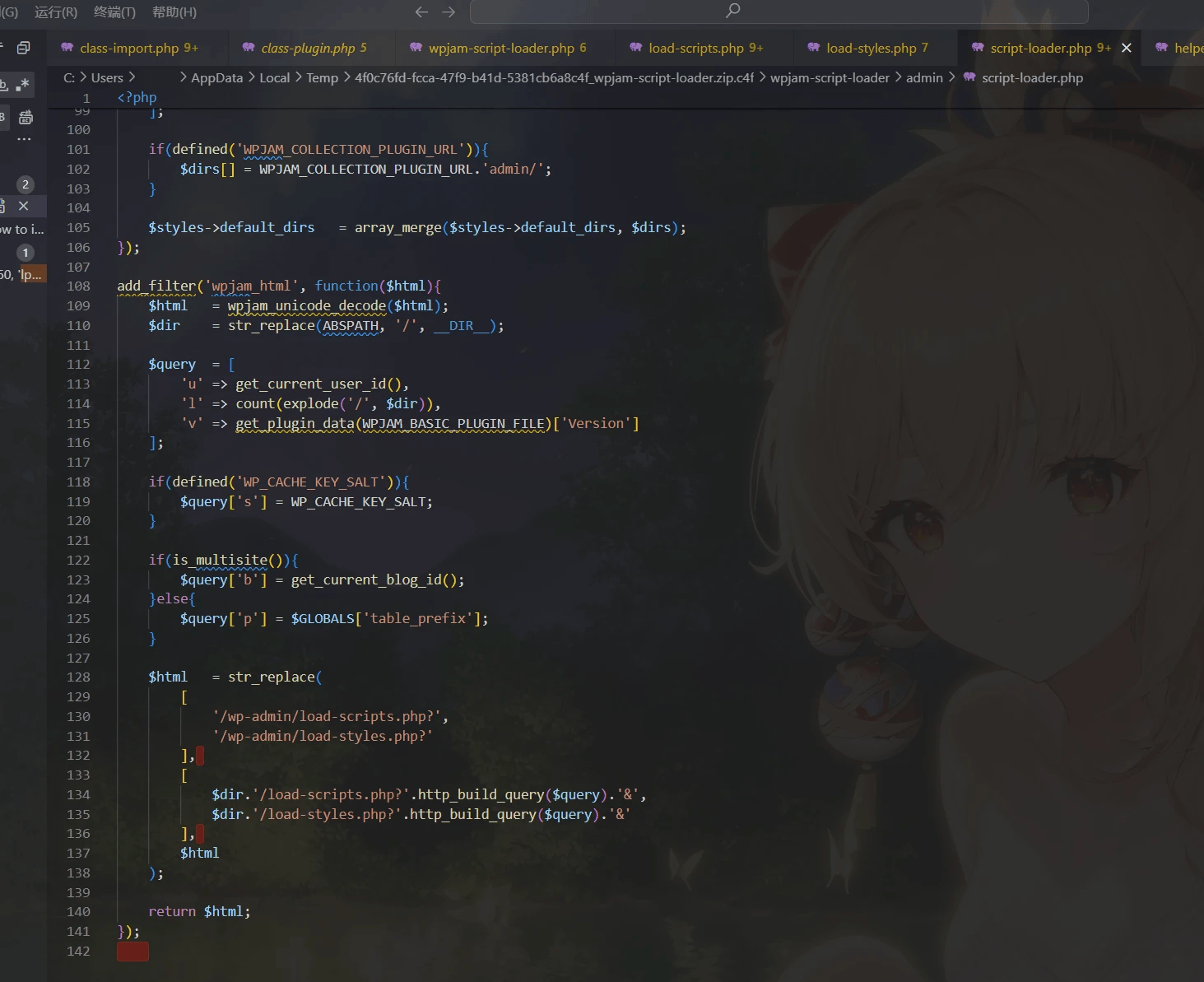
Task: Click array_merge on line 105
Action: tap(398, 228)
